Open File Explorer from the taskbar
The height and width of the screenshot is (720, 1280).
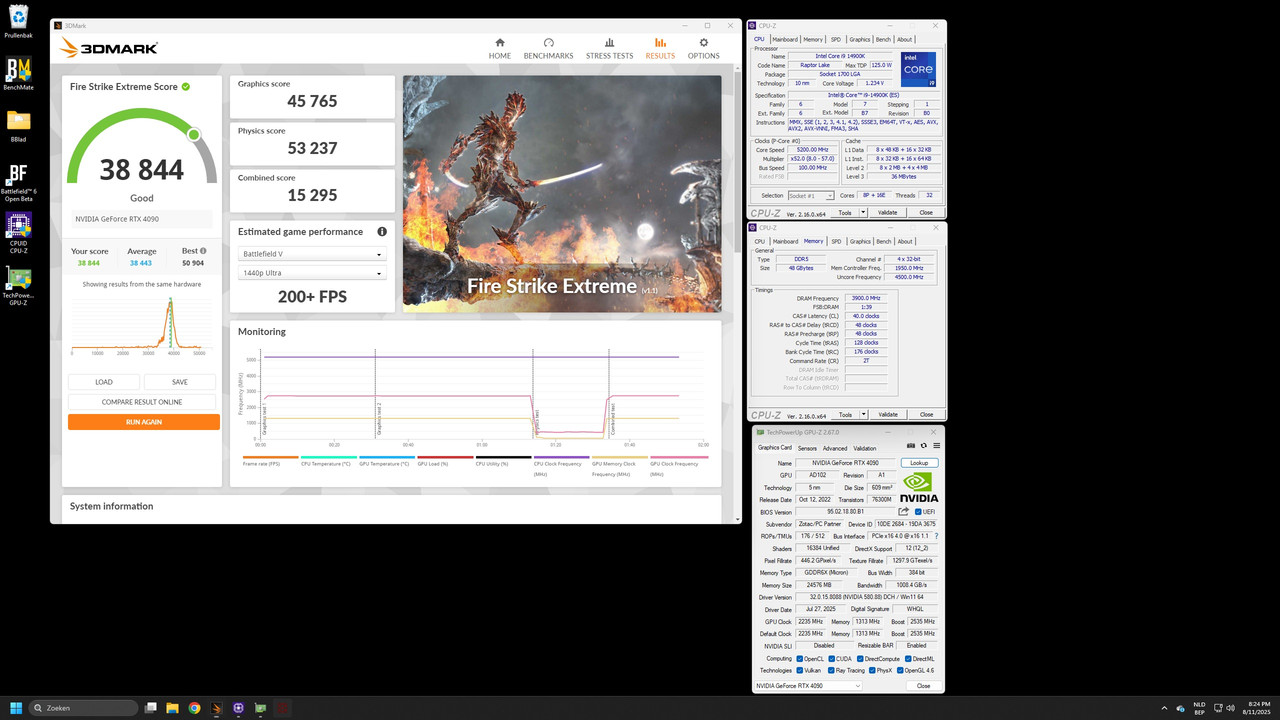pos(172,708)
